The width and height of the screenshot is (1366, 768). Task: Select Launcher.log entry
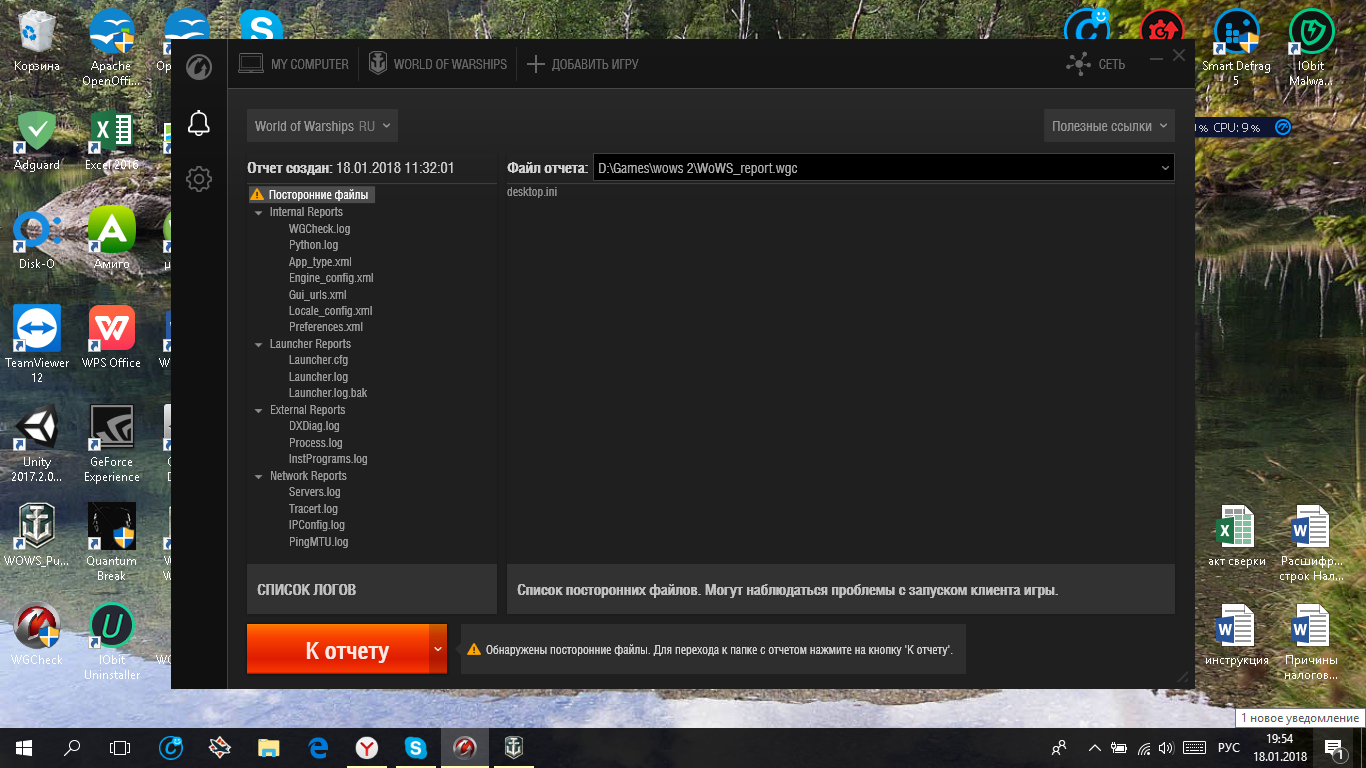(x=318, y=377)
